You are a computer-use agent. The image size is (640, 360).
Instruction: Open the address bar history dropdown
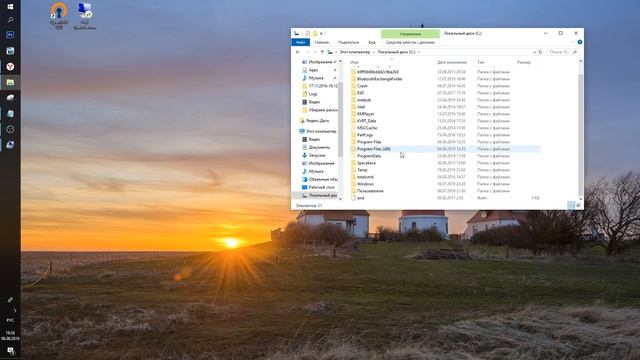(x=534, y=52)
